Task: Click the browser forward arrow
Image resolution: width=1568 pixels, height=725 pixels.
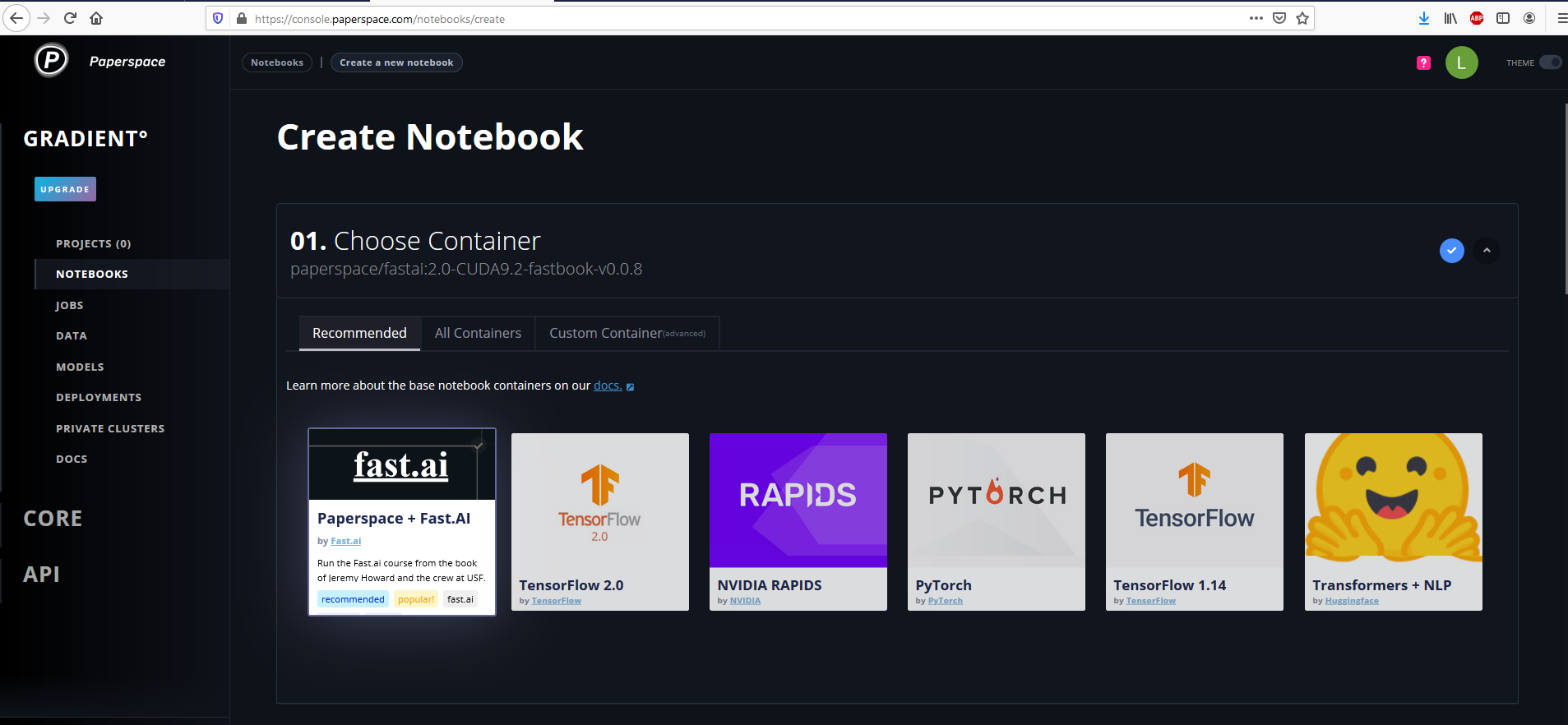Action: tap(44, 18)
